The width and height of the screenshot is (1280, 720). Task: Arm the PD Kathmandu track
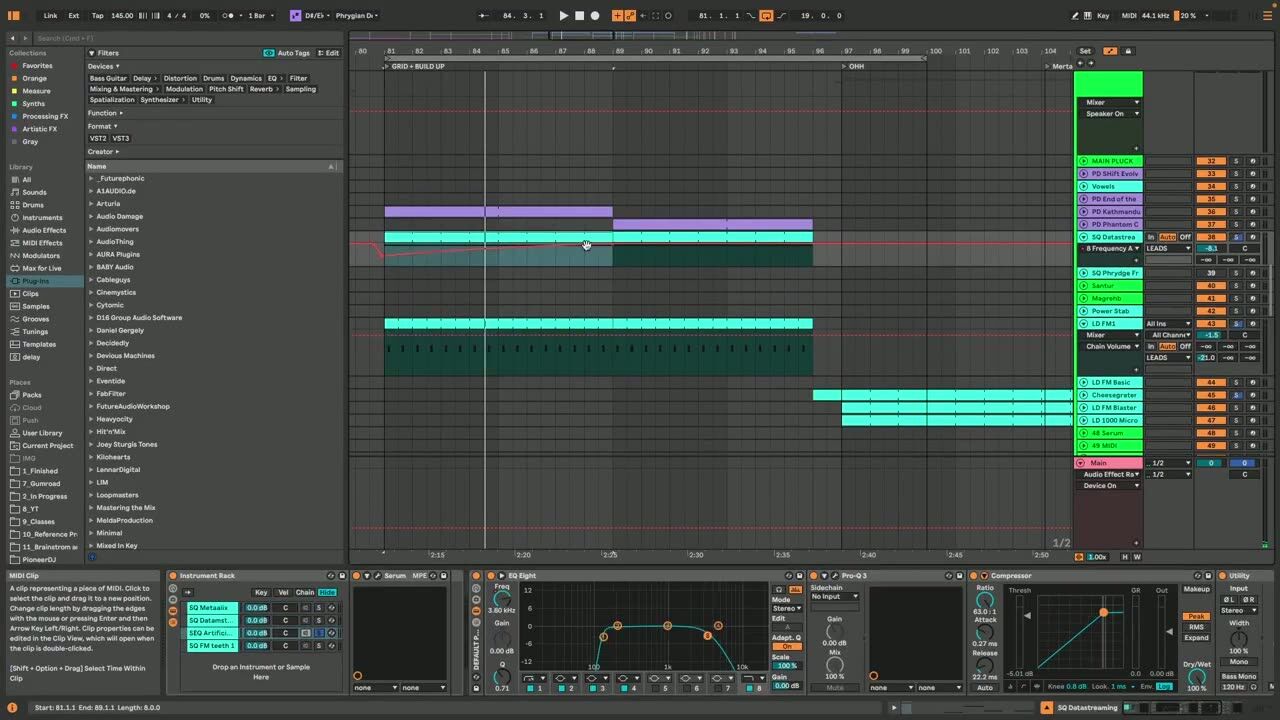[x=1252, y=212]
